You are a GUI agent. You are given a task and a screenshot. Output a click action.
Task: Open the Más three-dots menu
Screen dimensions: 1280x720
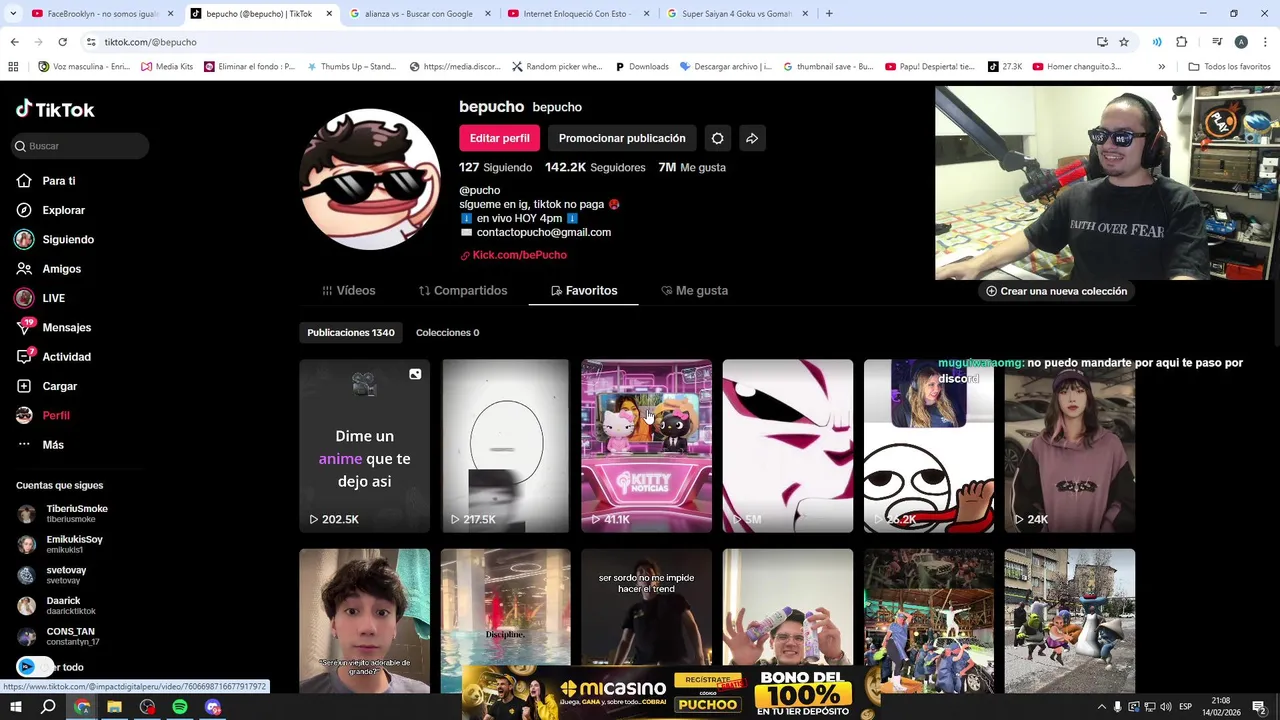pyautogui.click(x=24, y=445)
